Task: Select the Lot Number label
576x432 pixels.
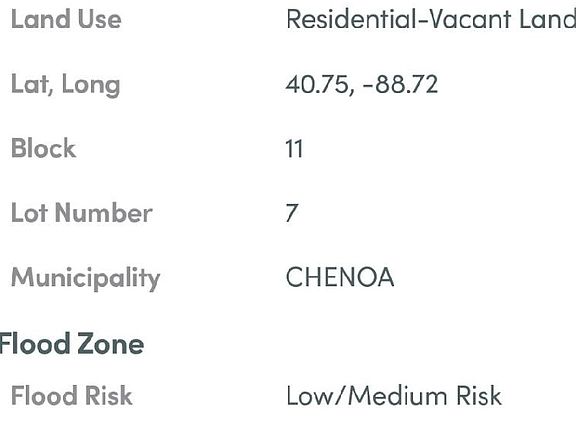Action: pyautogui.click(x=82, y=213)
